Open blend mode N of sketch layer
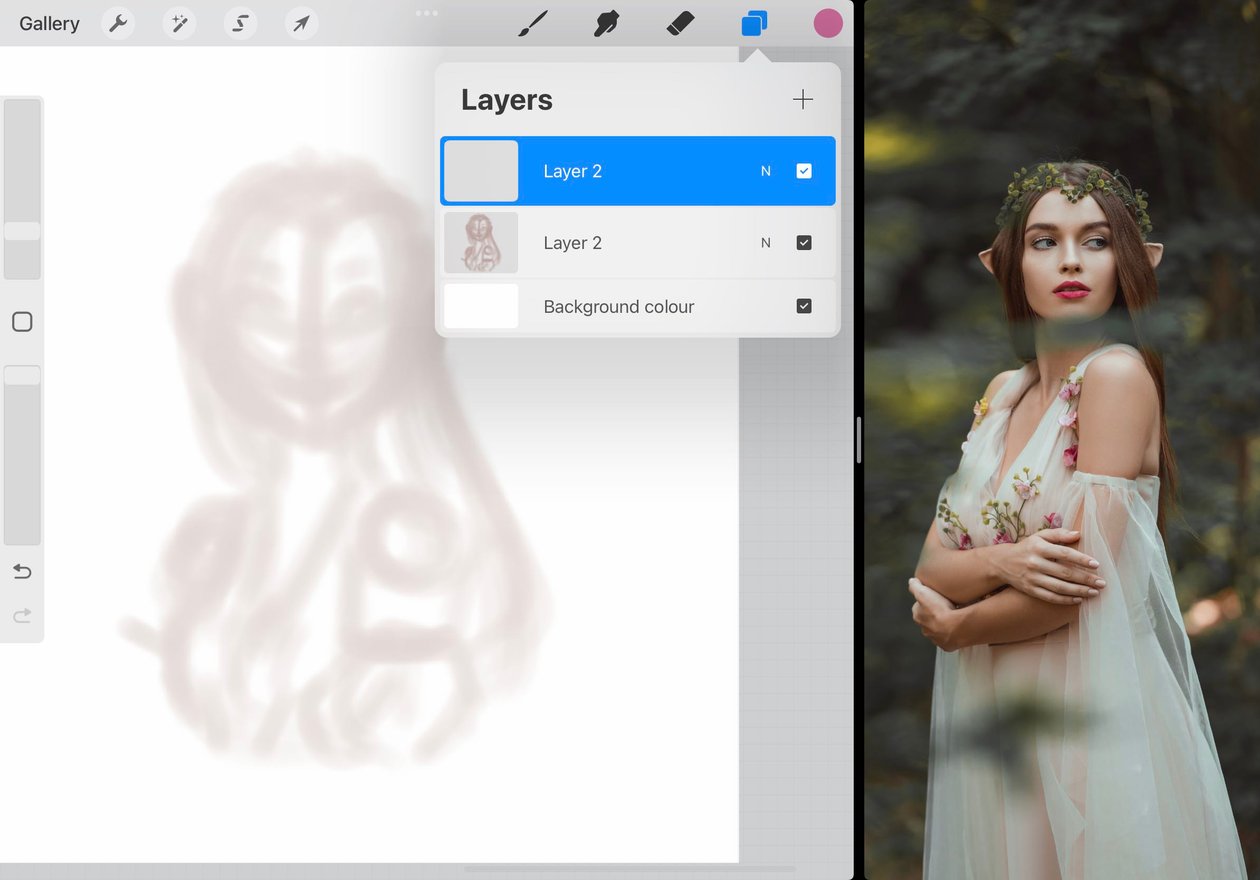The image size is (1260, 880). click(766, 243)
